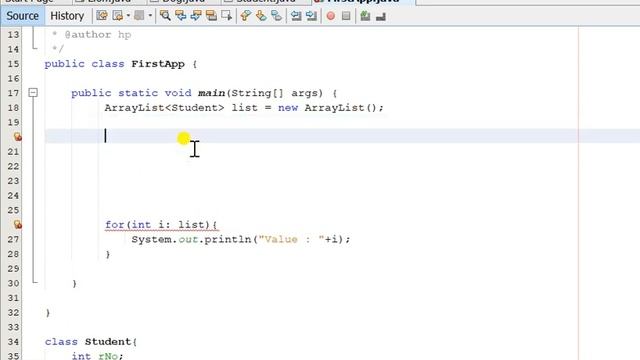
Task: Toggle Rectangular Selection mode icon
Action: click(226, 16)
